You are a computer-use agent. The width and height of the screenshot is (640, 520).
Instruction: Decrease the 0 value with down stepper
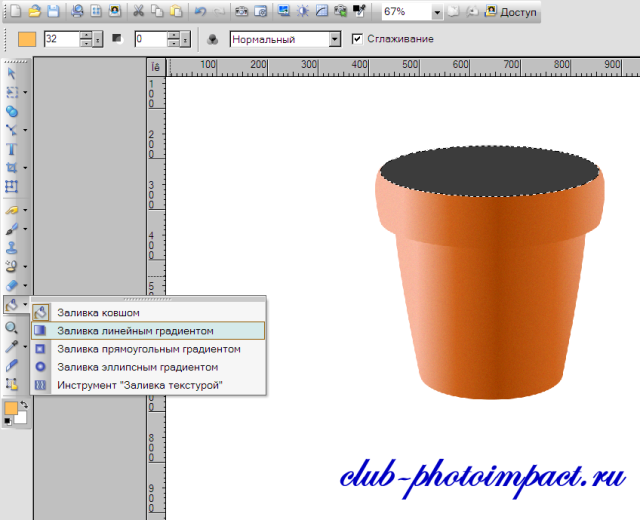pyautogui.click(x=173, y=43)
